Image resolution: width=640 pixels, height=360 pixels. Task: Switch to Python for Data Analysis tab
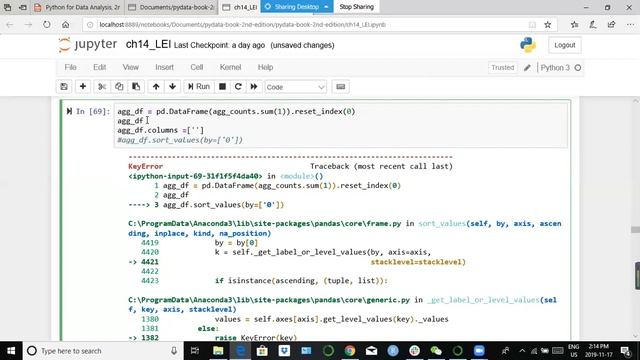click(x=78, y=7)
